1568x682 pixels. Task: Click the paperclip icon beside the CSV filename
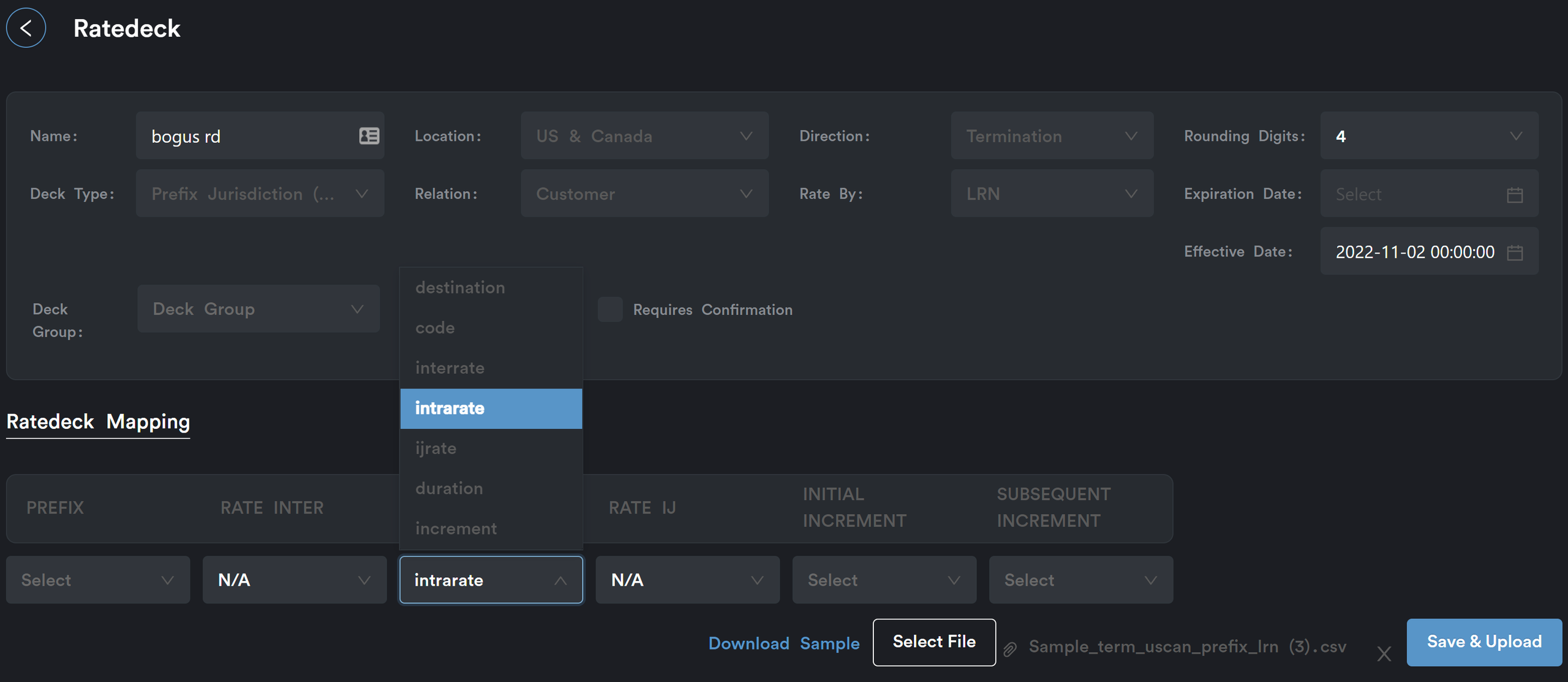pyautogui.click(x=1010, y=648)
